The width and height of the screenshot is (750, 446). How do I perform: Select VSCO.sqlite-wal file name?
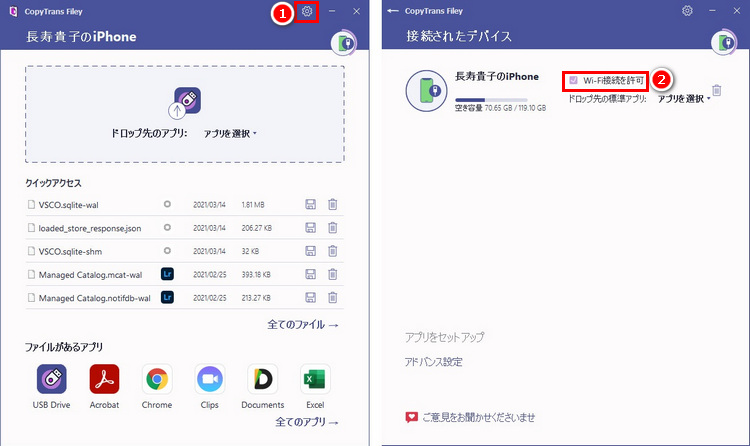click(68, 205)
